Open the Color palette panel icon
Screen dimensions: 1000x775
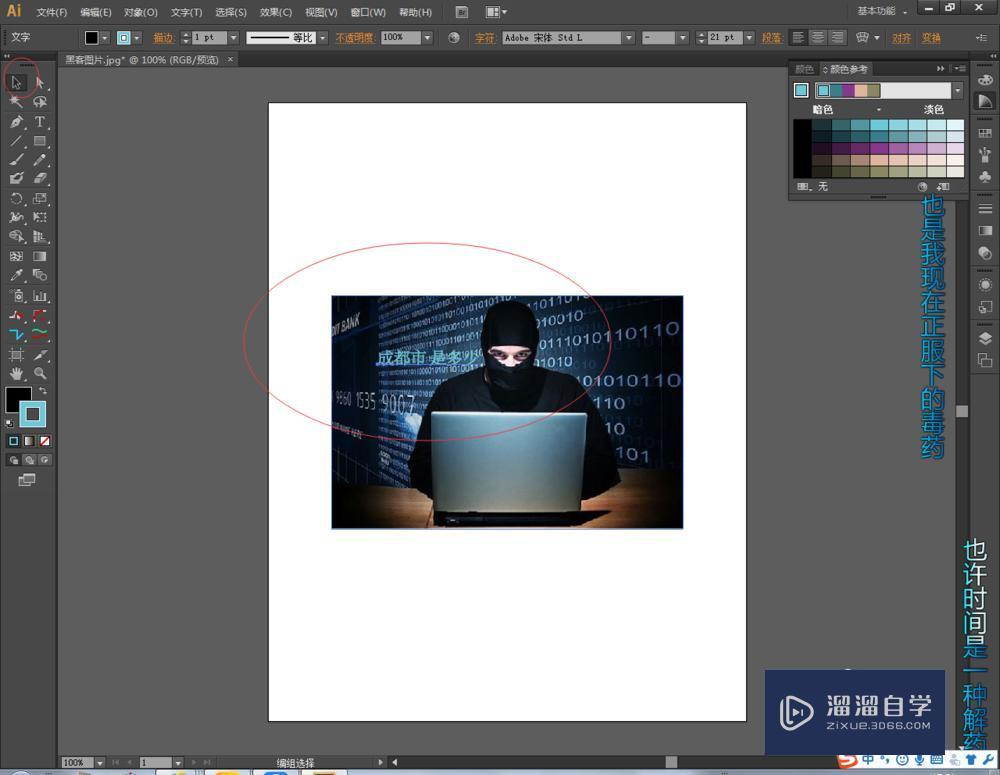[x=985, y=80]
